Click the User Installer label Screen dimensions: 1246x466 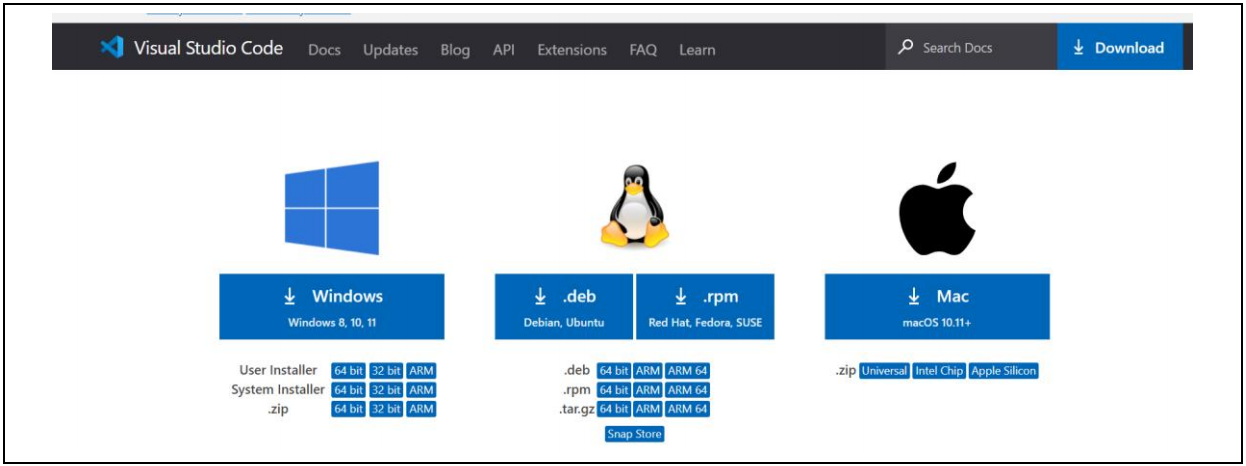coord(278,371)
